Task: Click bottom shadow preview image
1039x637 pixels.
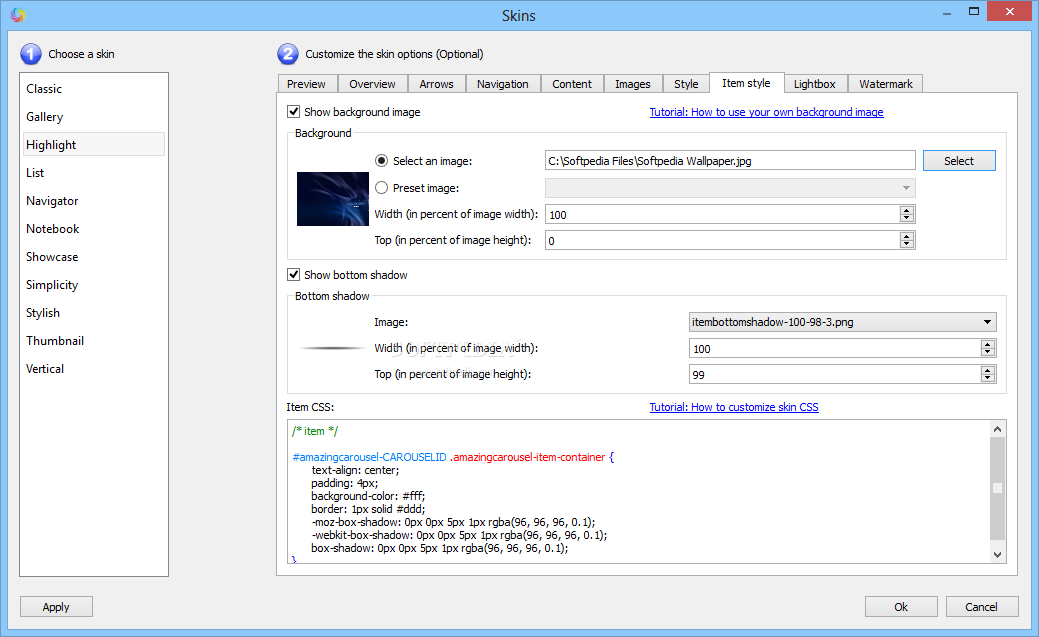Action: (331, 348)
